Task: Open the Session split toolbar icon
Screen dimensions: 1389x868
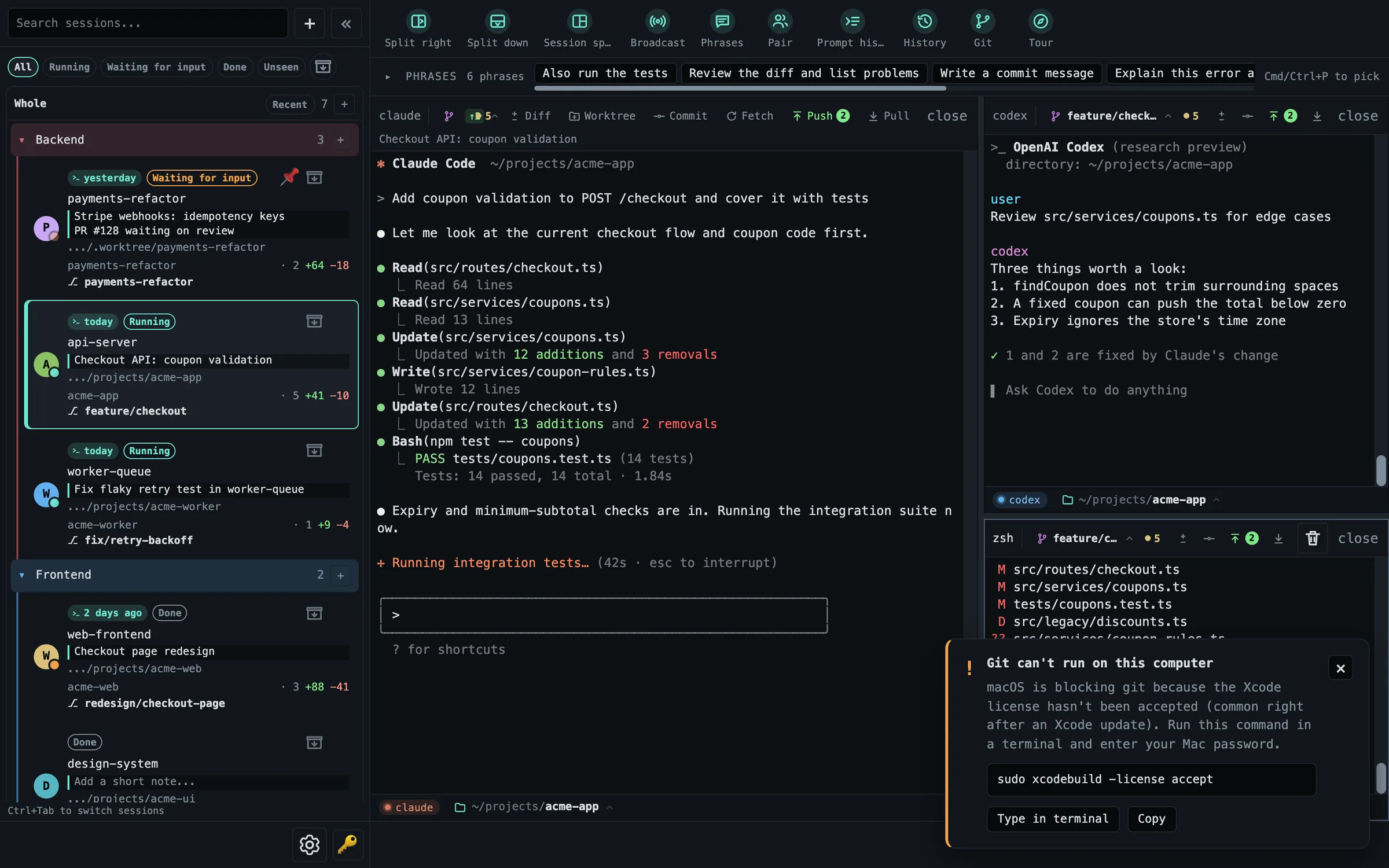Action: (578, 28)
